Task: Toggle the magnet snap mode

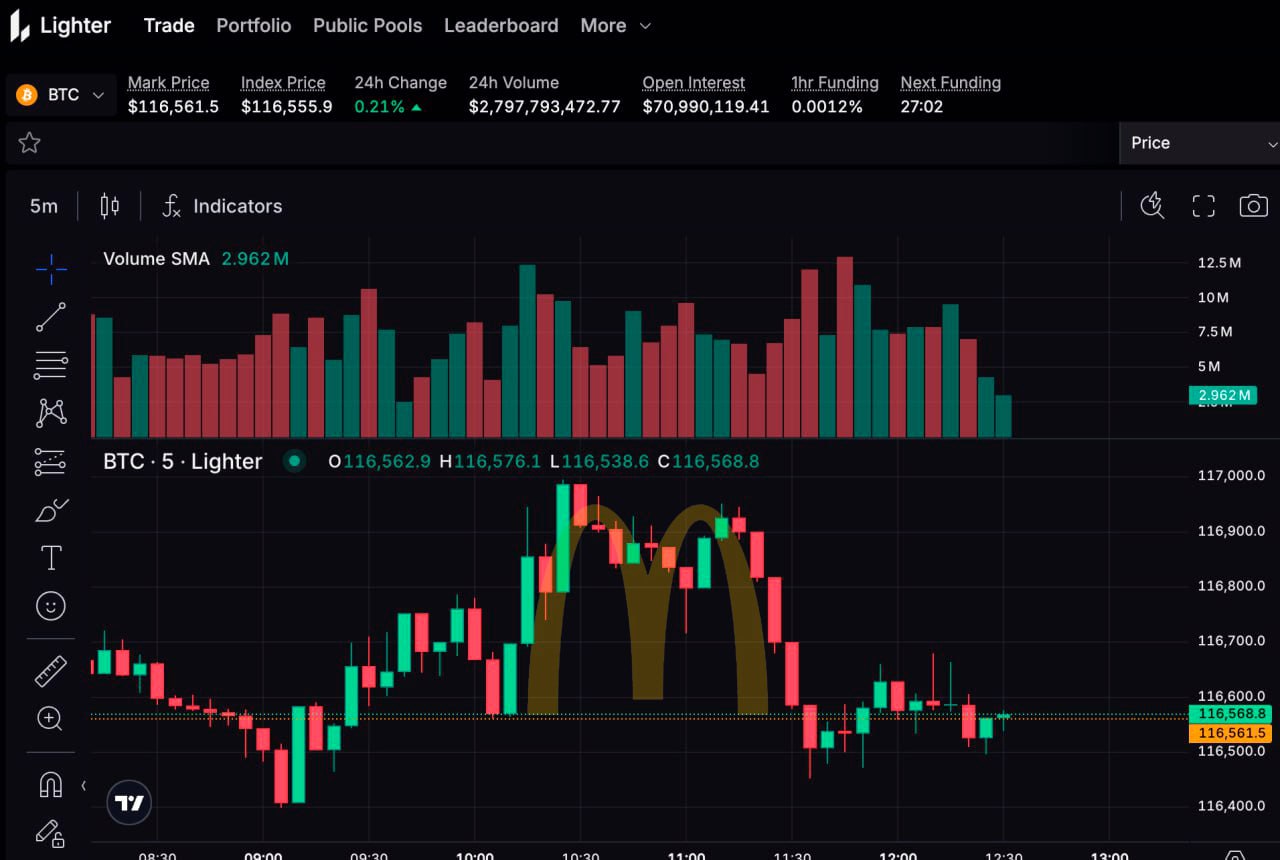Action: tap(51, 784)
